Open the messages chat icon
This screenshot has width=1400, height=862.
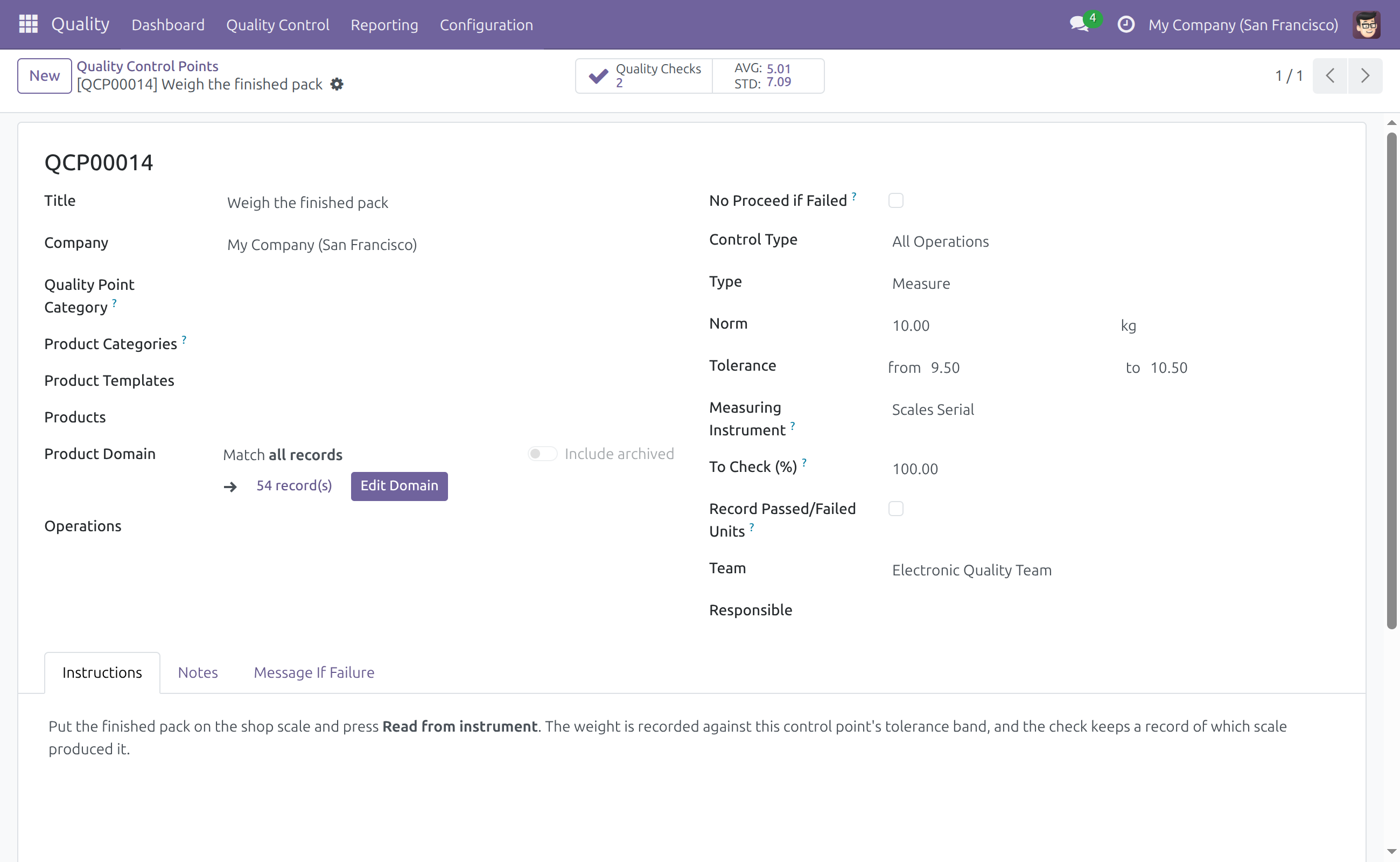point(1080,25)
